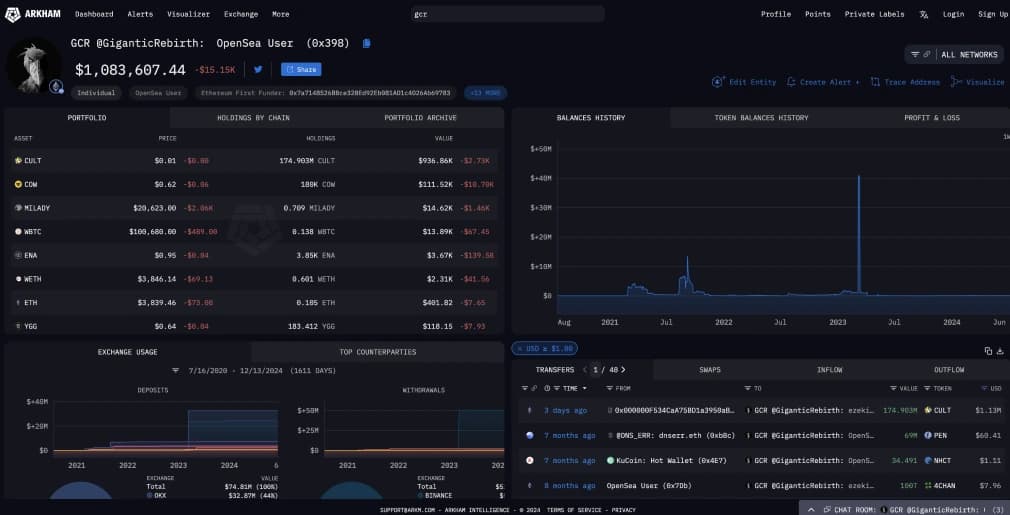Switch to the Holdings By Chain tab
Screen dimensions: 1010x515
252,118
